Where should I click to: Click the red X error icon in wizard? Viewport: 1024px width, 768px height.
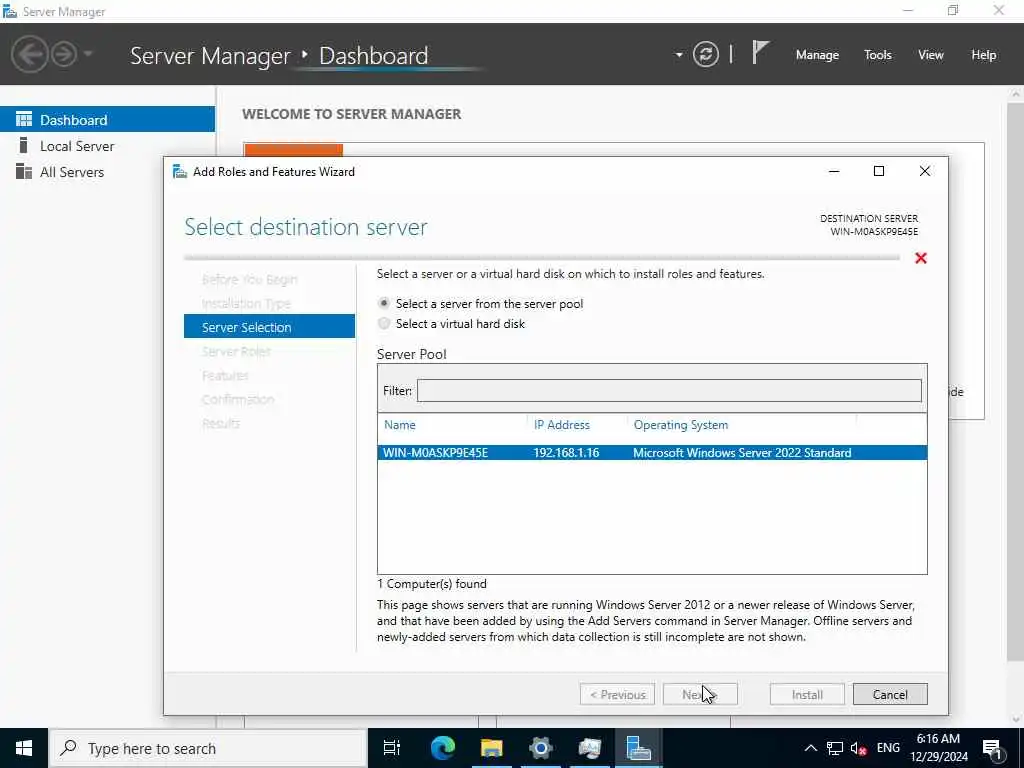[x=921, y=258]
